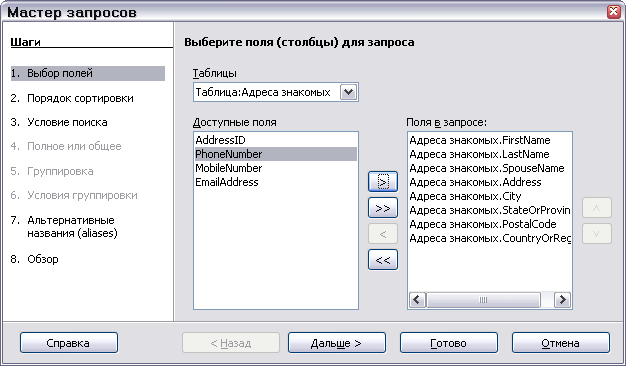Select MobileNumber in available fields
626x366 pixels.
[x=275, y=168]
